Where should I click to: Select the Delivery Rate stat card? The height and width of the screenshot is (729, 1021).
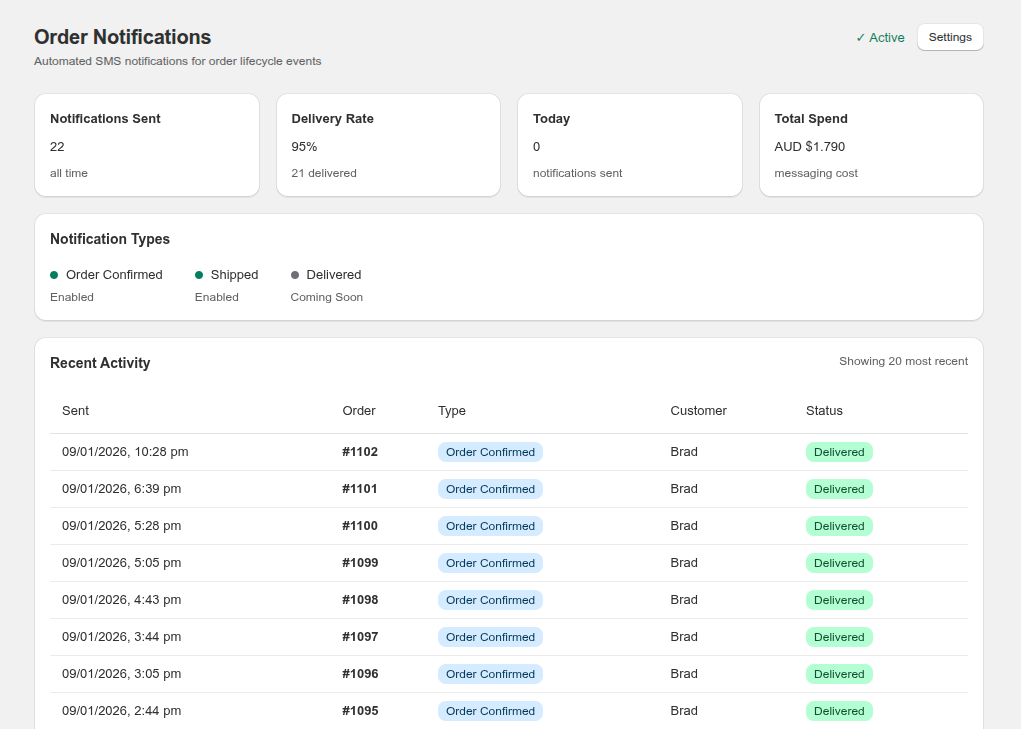pos(388,144)
